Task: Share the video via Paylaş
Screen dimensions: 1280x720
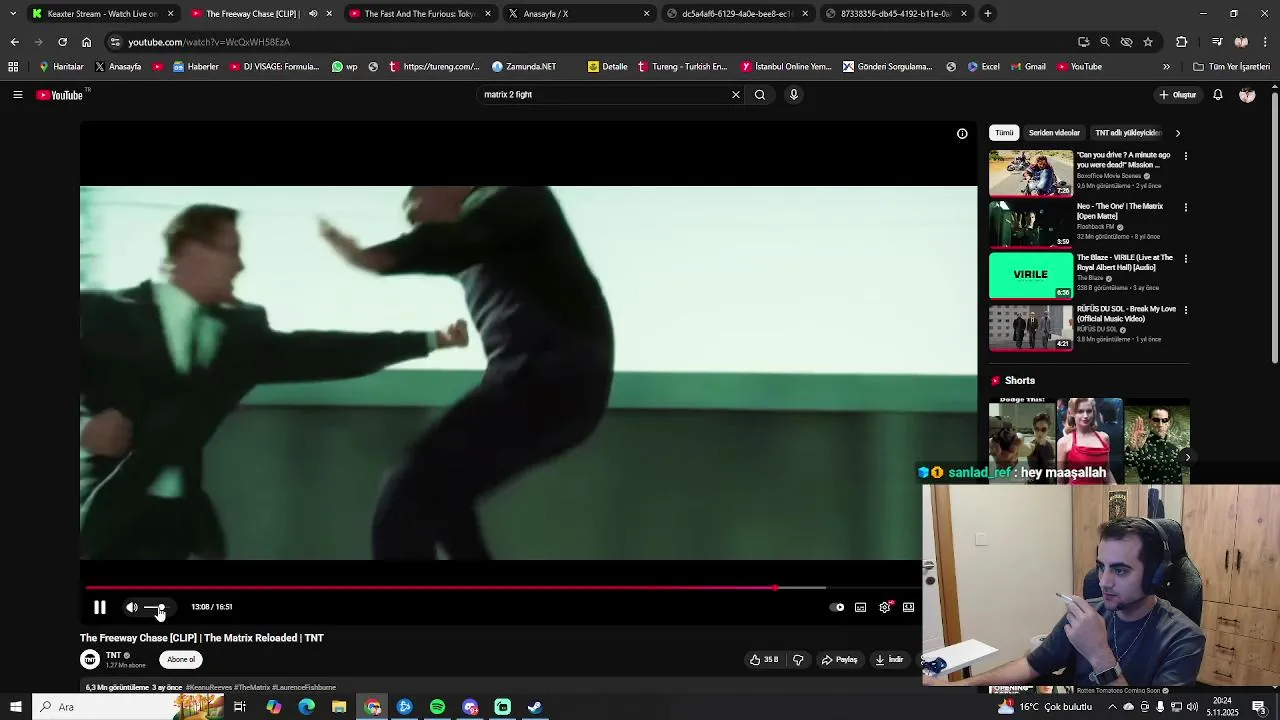Action: coord(840,659)
